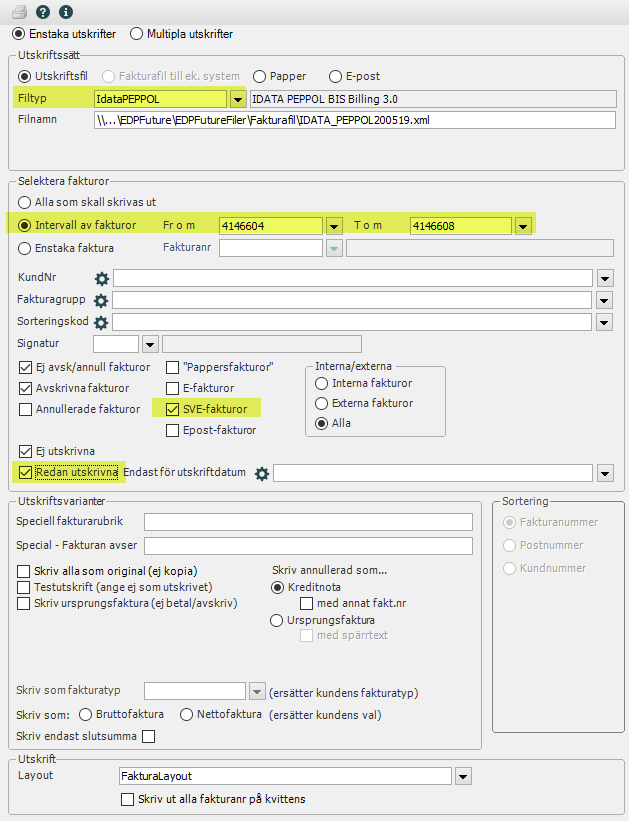This screenshot has width=629, height=821.
Task: Enable Skriv ursprungsfaktura checkbox
Action: pos(24,603)
